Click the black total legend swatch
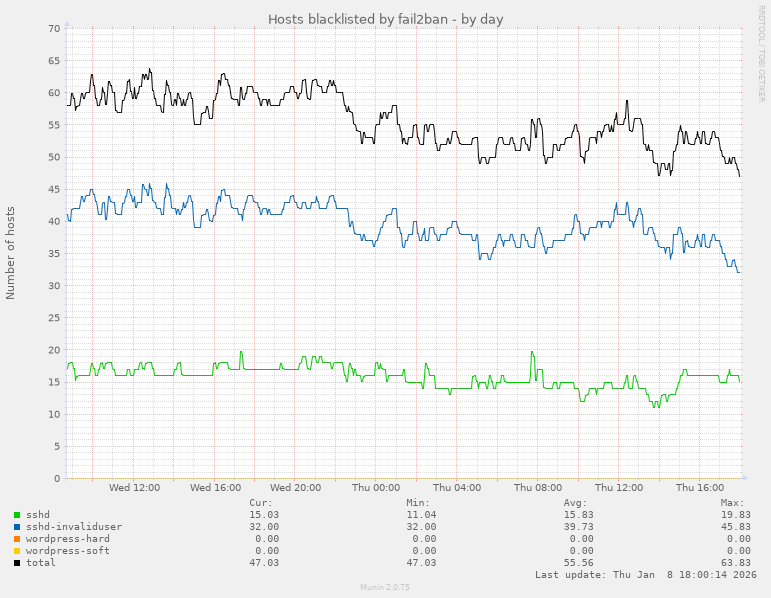The image size is (771, 598). coord(17,562)
